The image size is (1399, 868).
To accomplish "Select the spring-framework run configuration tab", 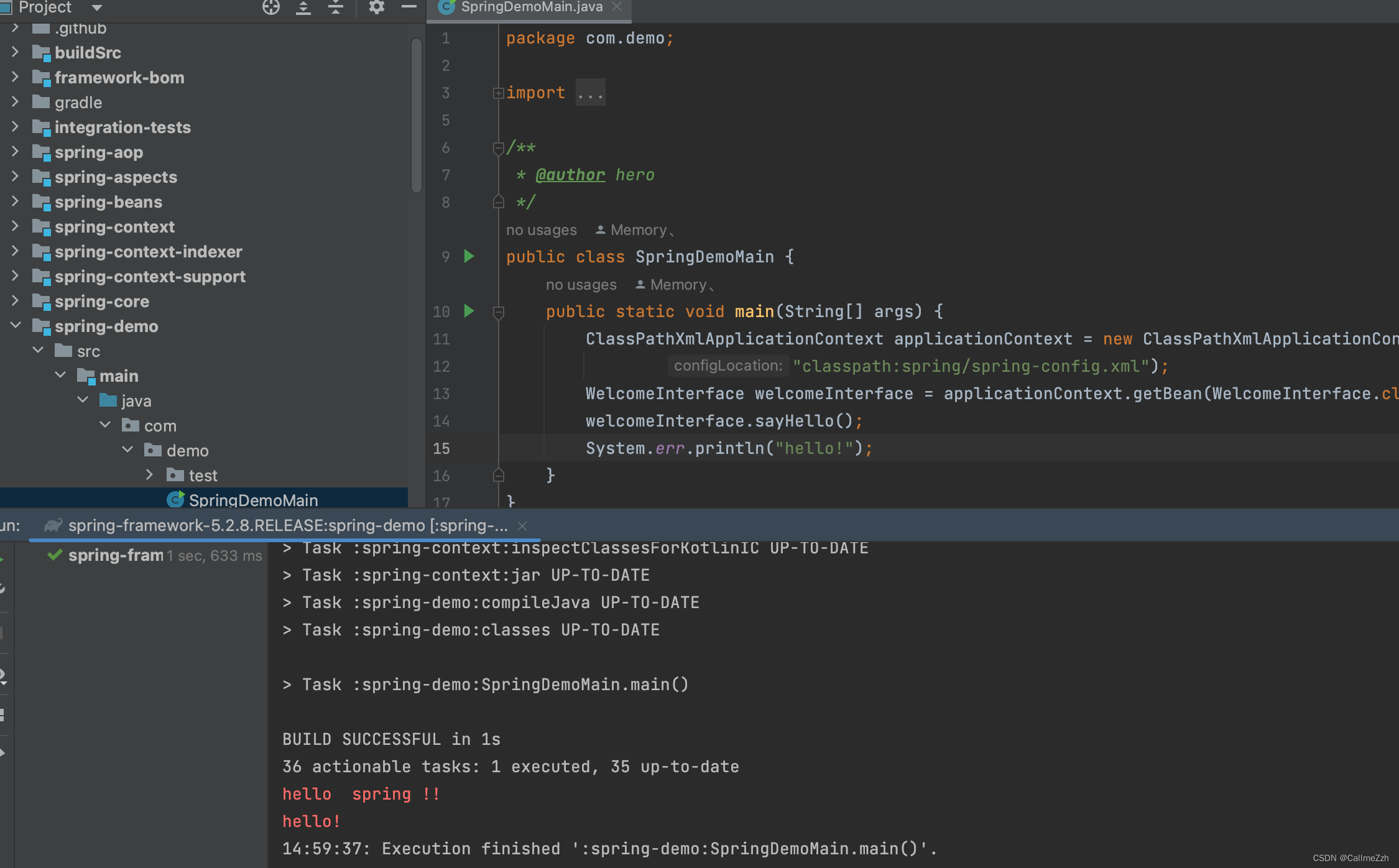I will click(x=287, y=526).
